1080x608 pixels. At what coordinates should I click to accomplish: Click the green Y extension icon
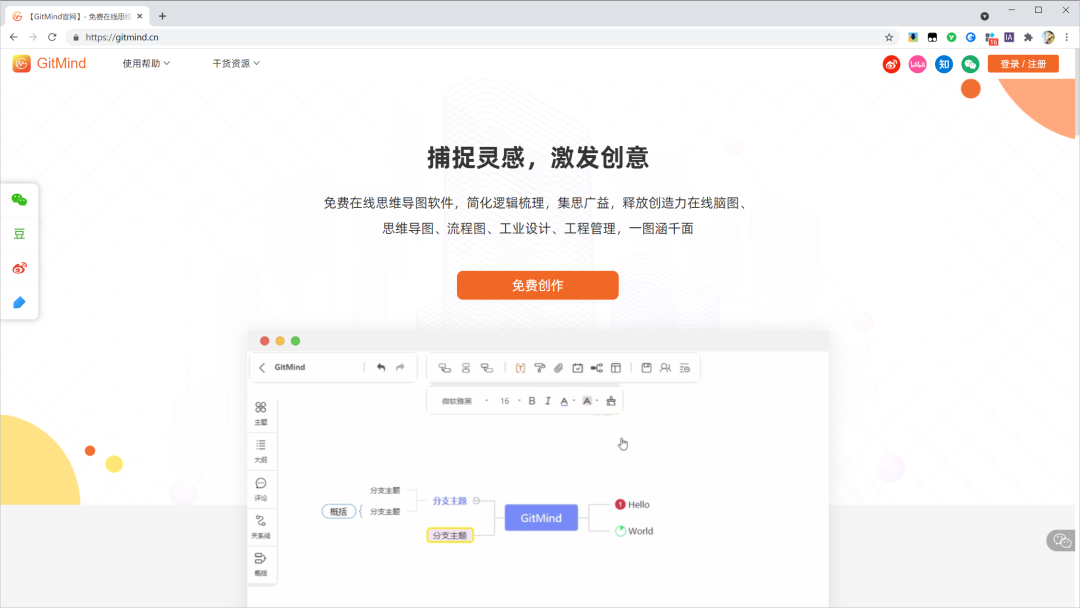coord(951,37)
